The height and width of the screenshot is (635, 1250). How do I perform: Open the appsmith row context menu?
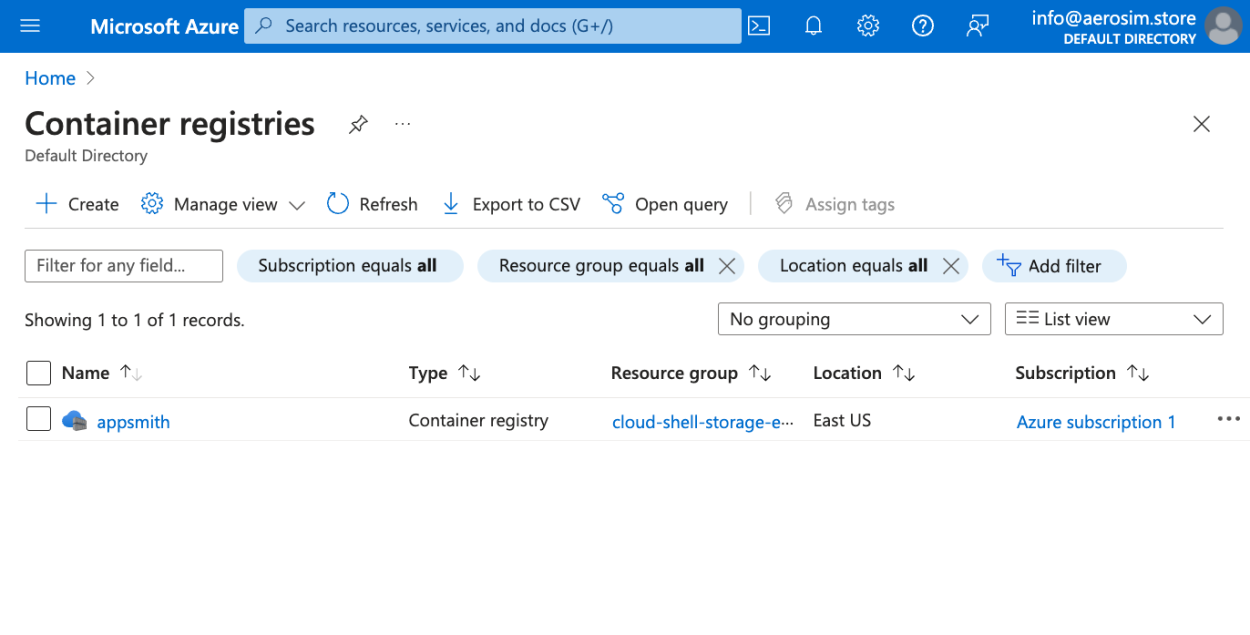1228,419
